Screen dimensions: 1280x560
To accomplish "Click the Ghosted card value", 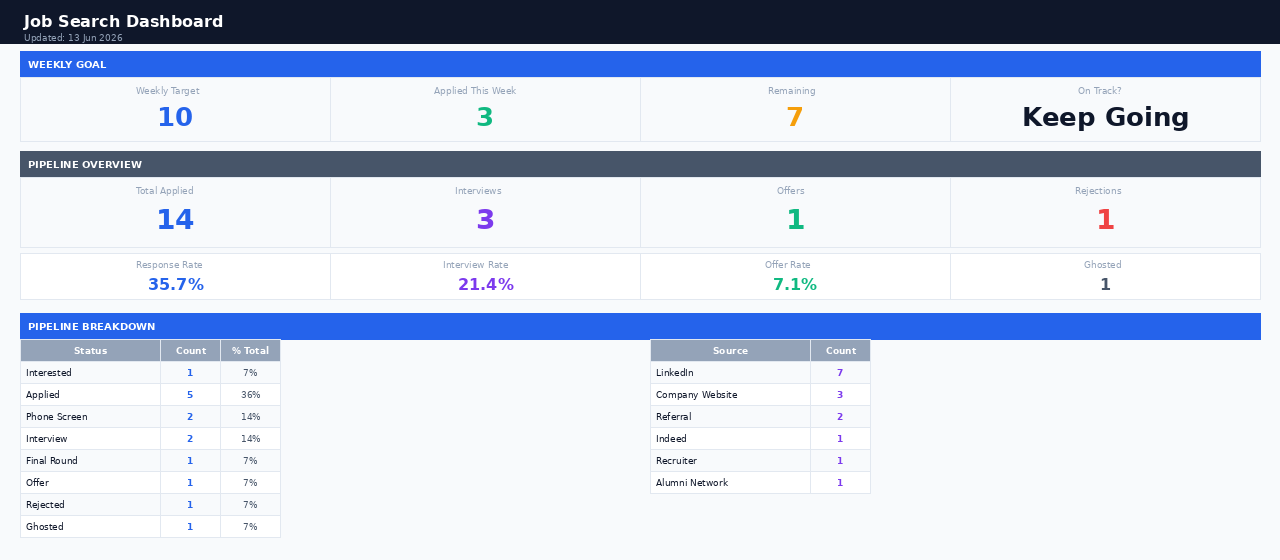I will coord(1105,285).
